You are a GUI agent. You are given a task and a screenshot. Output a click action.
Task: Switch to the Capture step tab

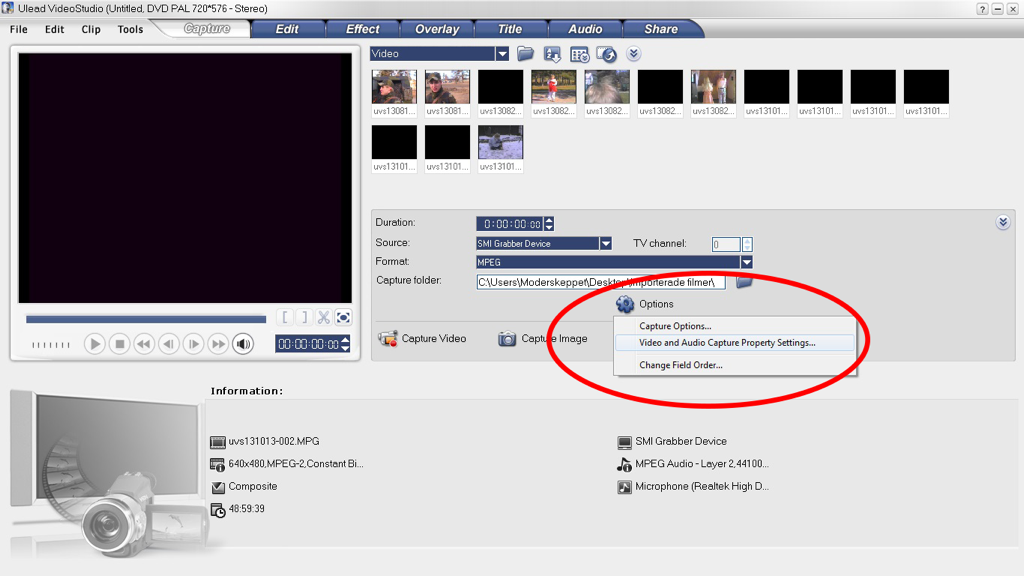[206, 29]
